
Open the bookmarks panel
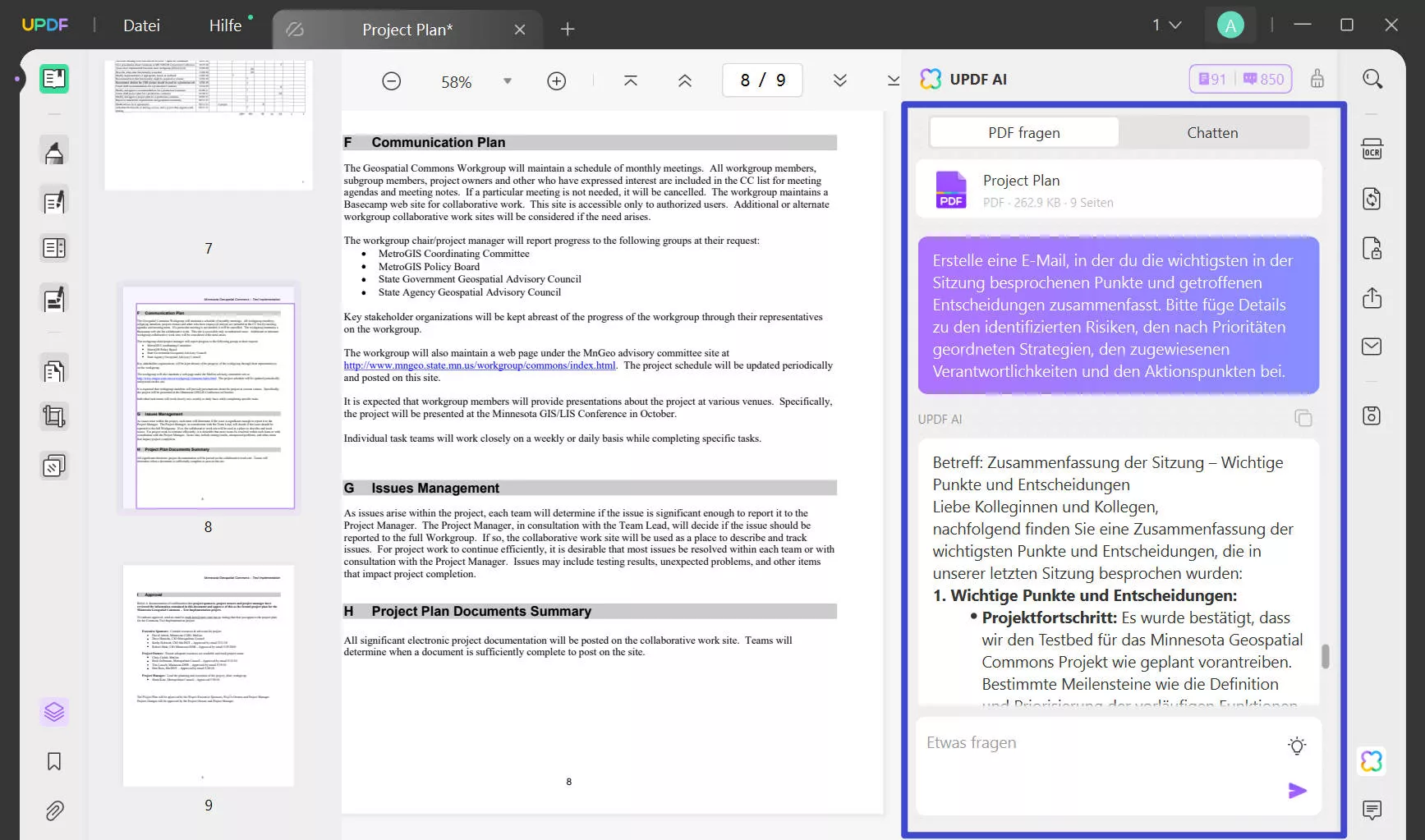tap(53, 761)
